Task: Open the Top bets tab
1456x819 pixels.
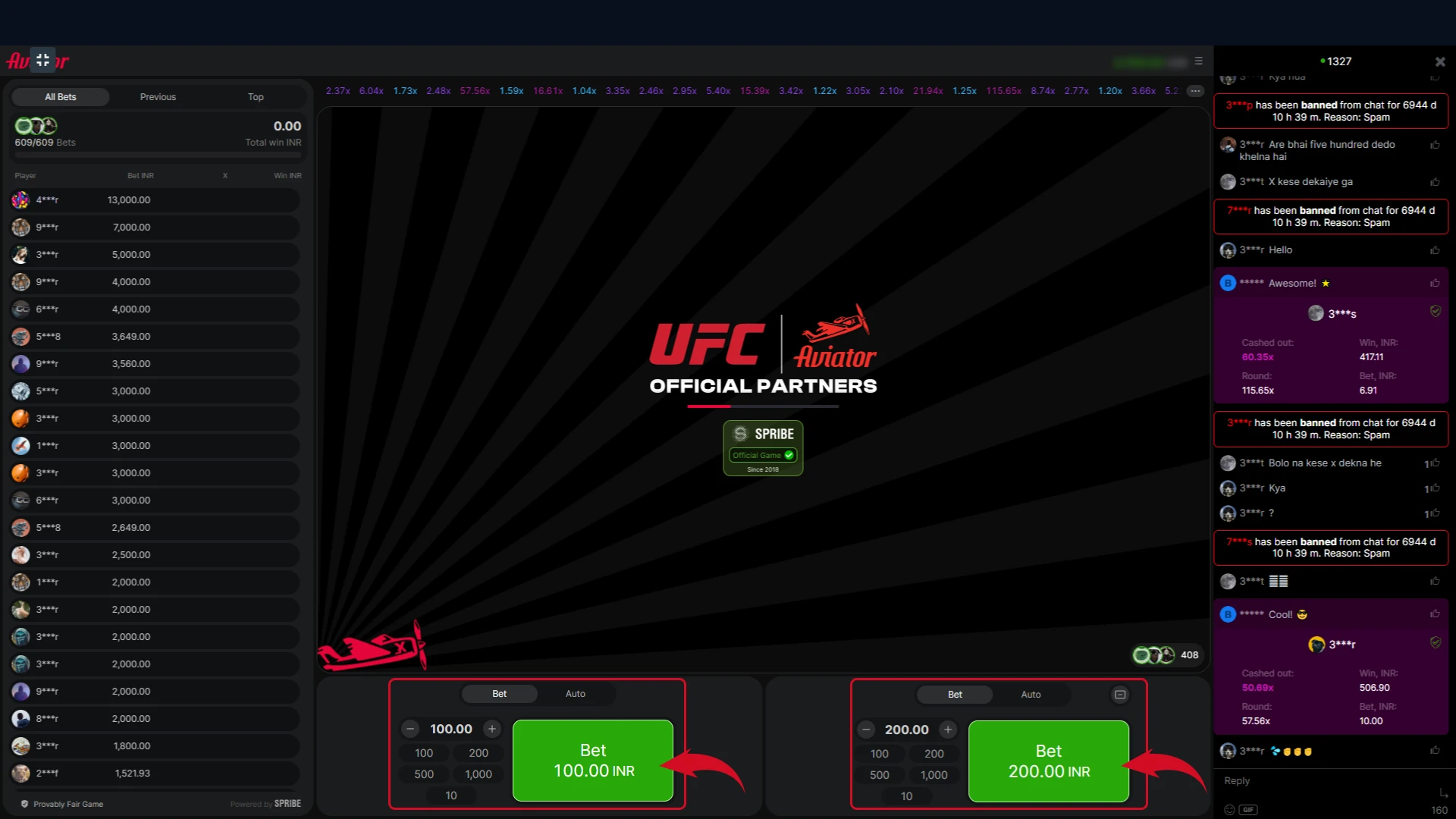Action: tap(255, 96)
